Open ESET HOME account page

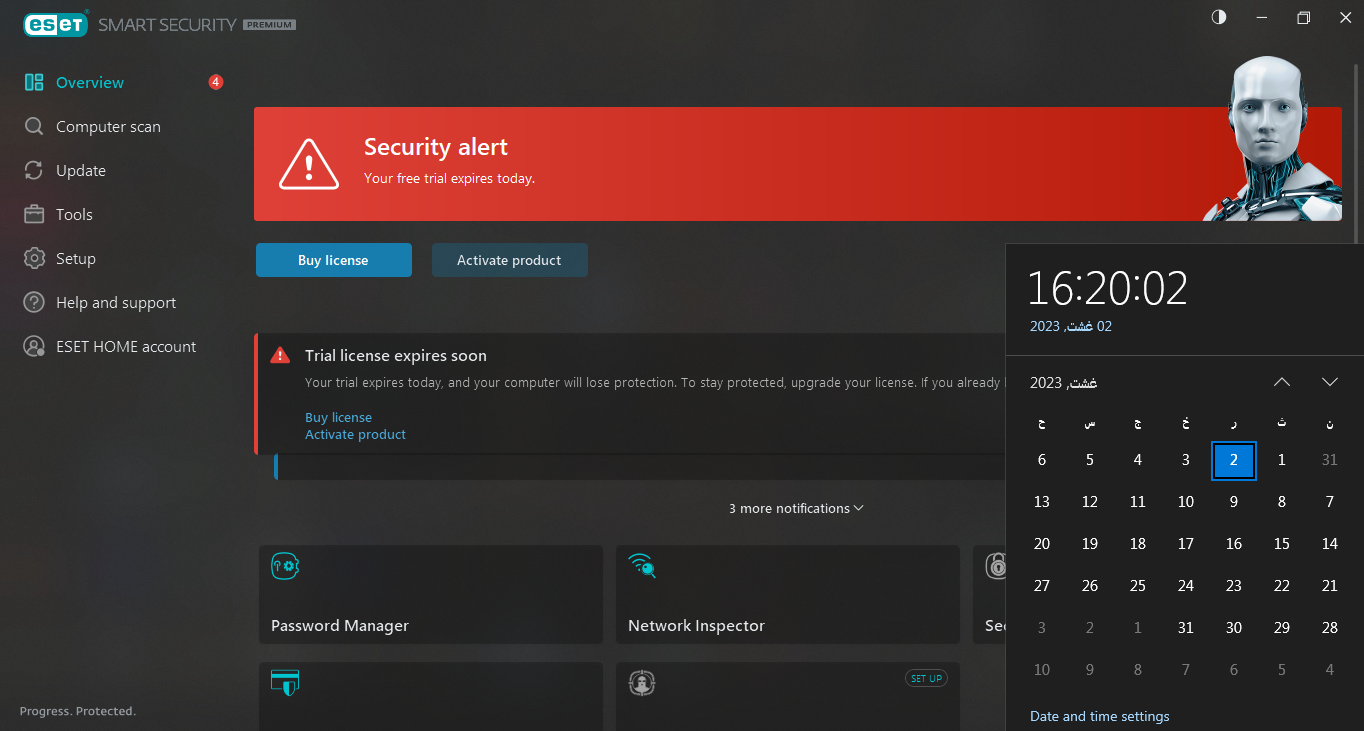tap(126, 347)
